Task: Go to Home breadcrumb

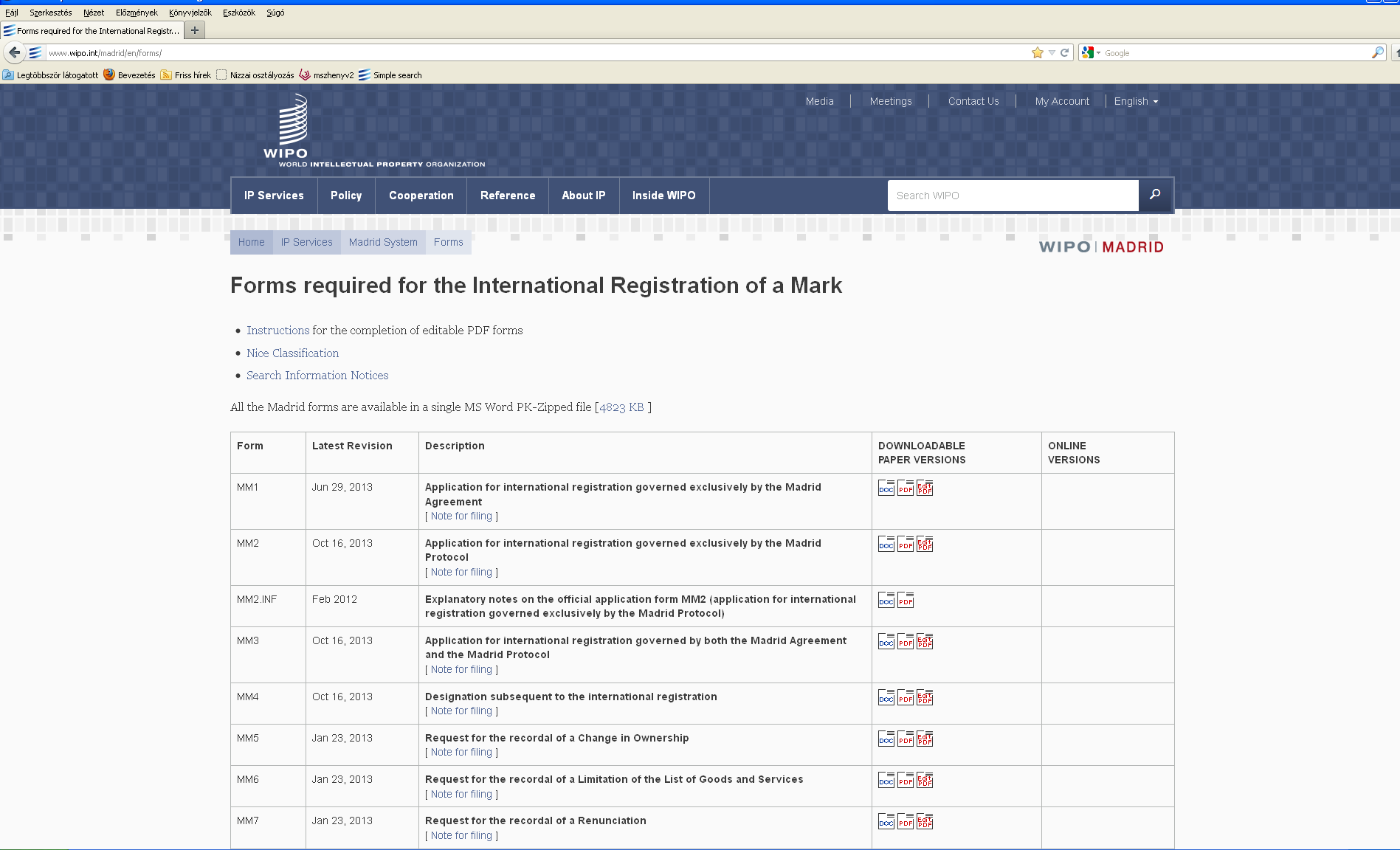Action: pyautogui.click(x=251, y=242)
